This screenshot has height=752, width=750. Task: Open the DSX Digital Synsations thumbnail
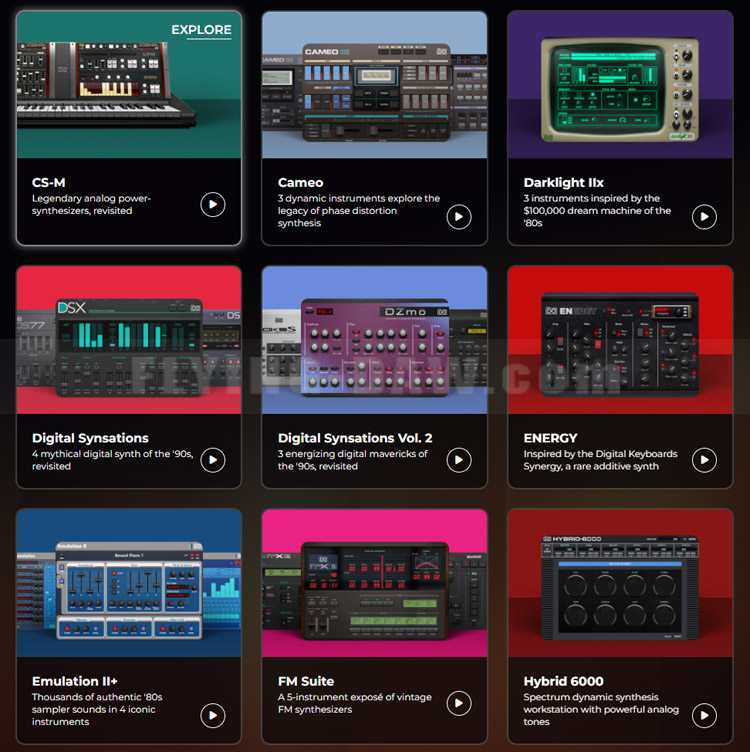click(x=129, y=340)
